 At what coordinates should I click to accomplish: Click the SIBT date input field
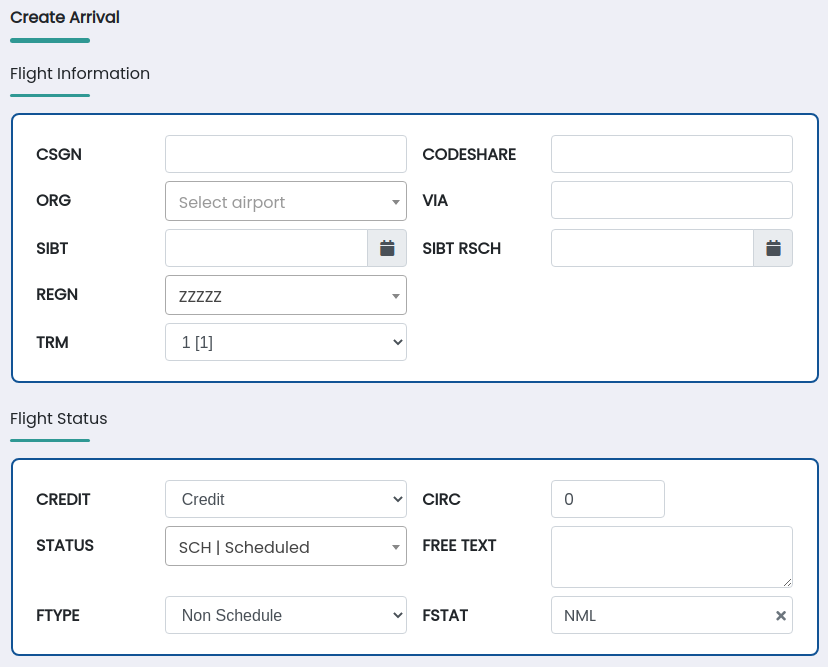pyautogui.click(x=266, y=248)
